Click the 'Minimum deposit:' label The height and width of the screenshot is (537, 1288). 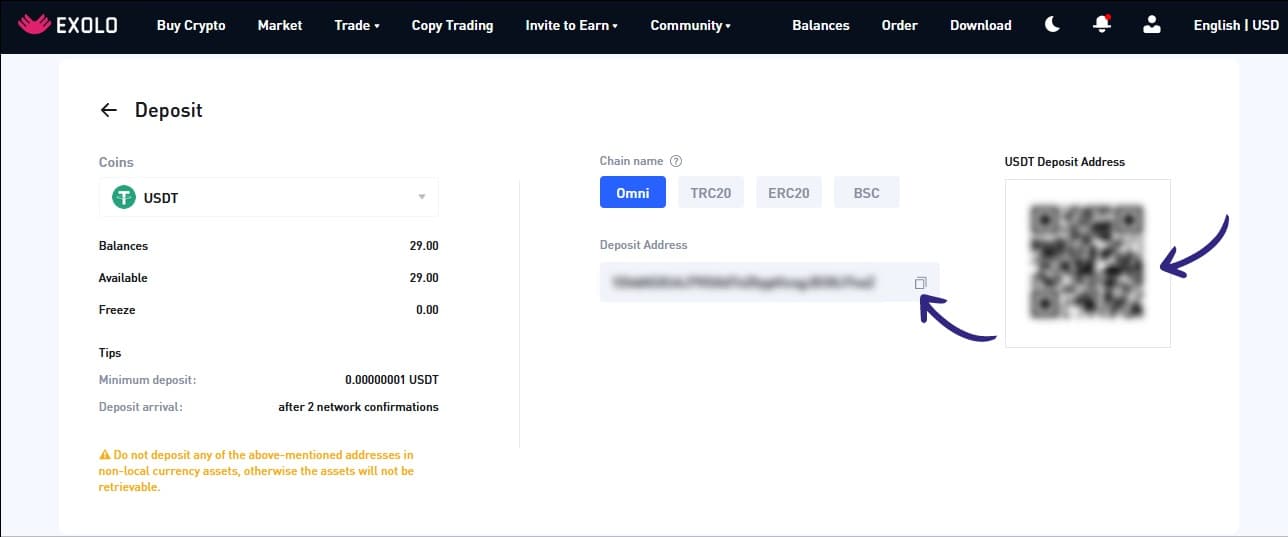click(x=148, y=380)
